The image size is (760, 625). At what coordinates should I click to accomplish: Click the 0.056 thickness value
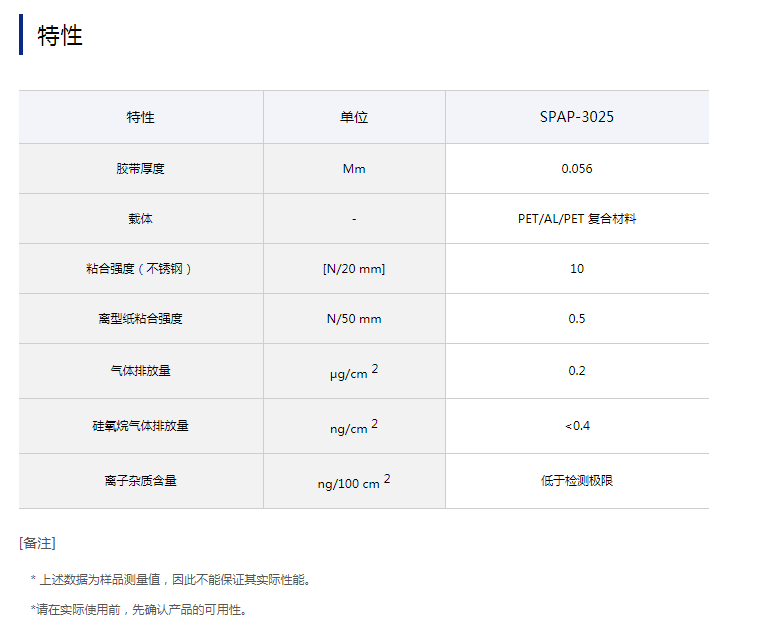click(576, 169)
